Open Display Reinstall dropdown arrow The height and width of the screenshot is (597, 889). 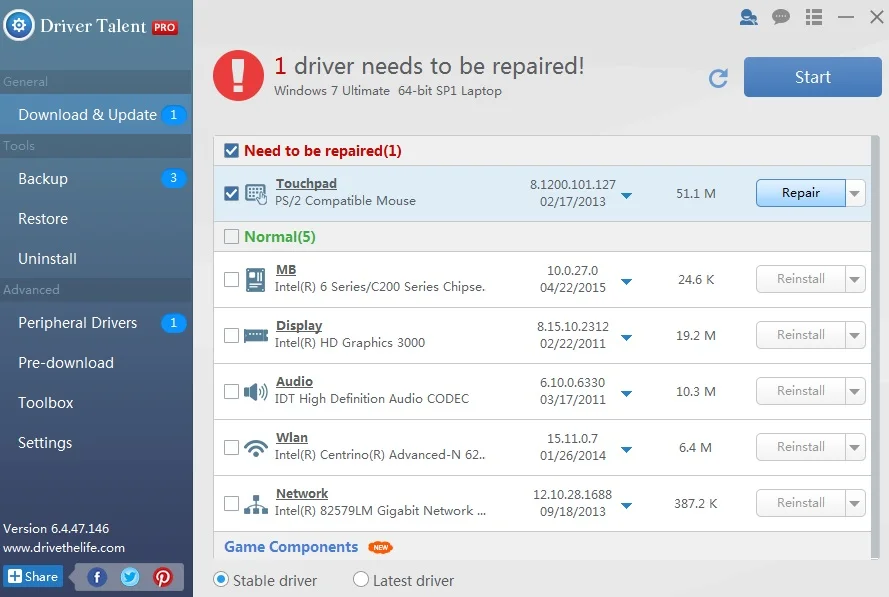(x=855, y=336)
